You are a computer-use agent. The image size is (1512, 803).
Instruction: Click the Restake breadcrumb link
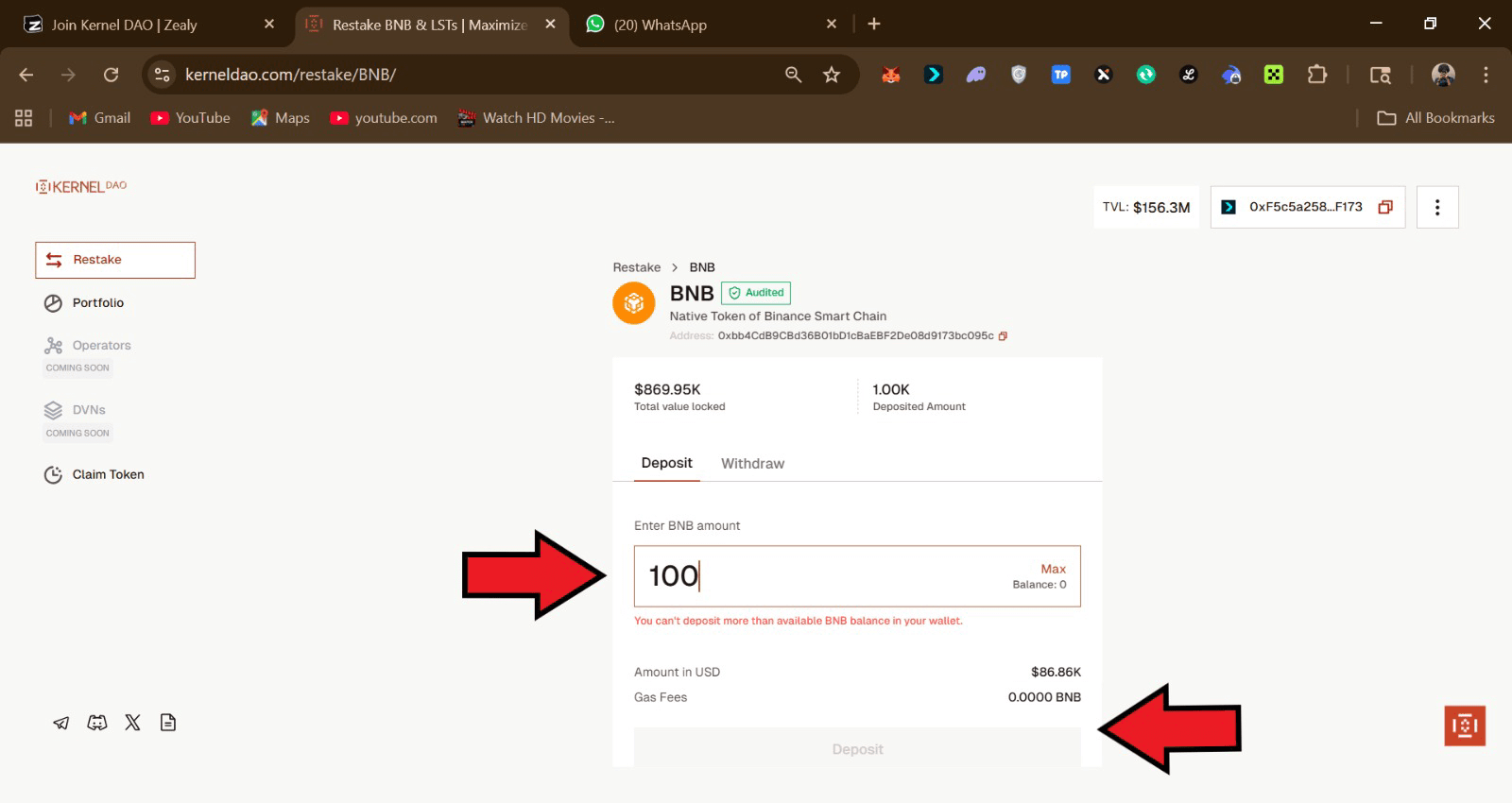tap(637, 267)
